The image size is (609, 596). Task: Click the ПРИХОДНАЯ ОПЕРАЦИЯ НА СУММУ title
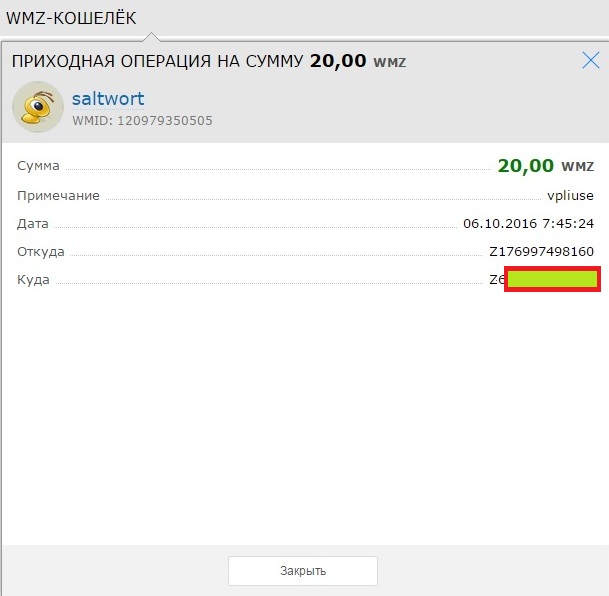point(157,61)
